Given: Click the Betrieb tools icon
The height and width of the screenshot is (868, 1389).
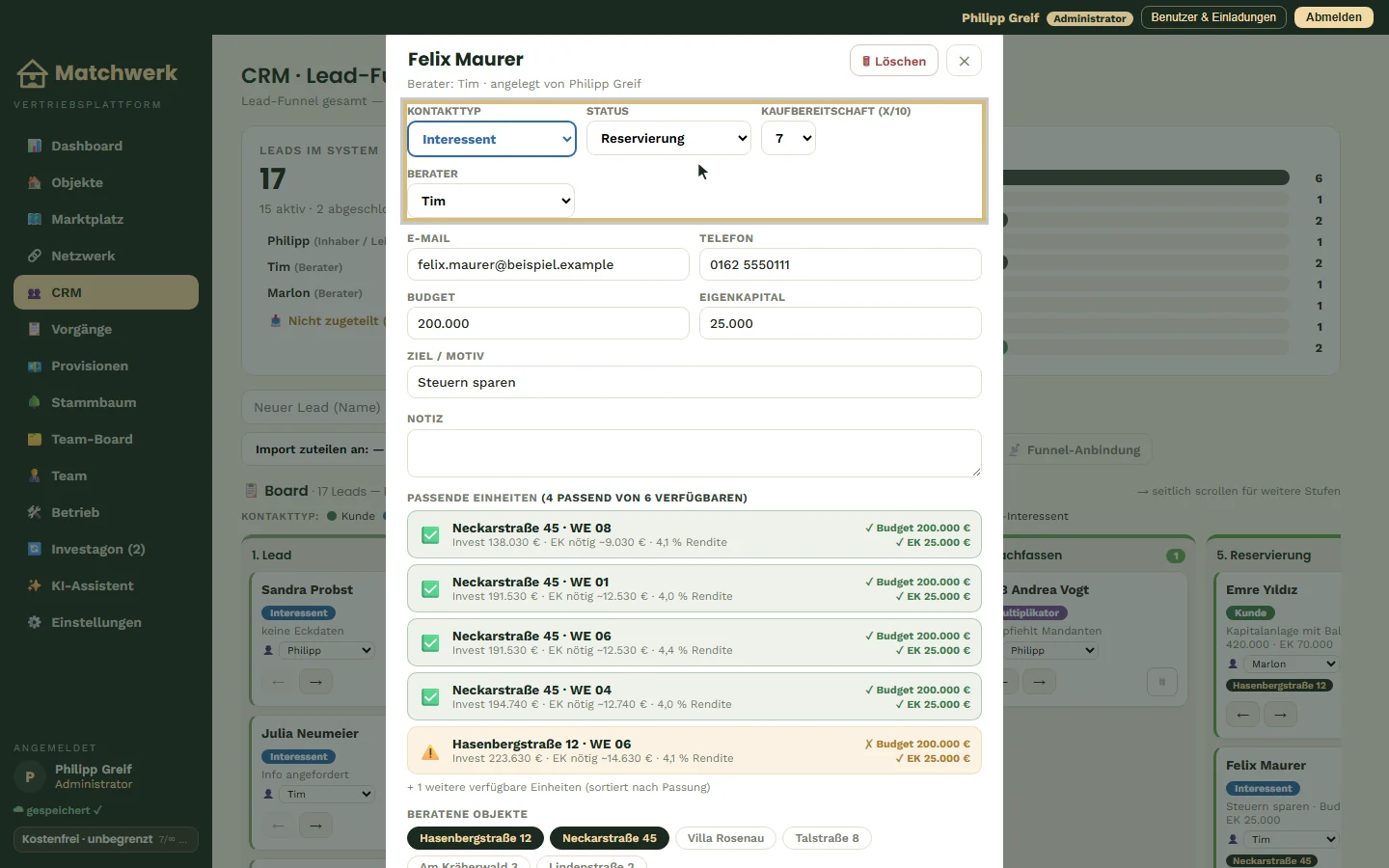Looking at the screenshot, I should [35, 512].
